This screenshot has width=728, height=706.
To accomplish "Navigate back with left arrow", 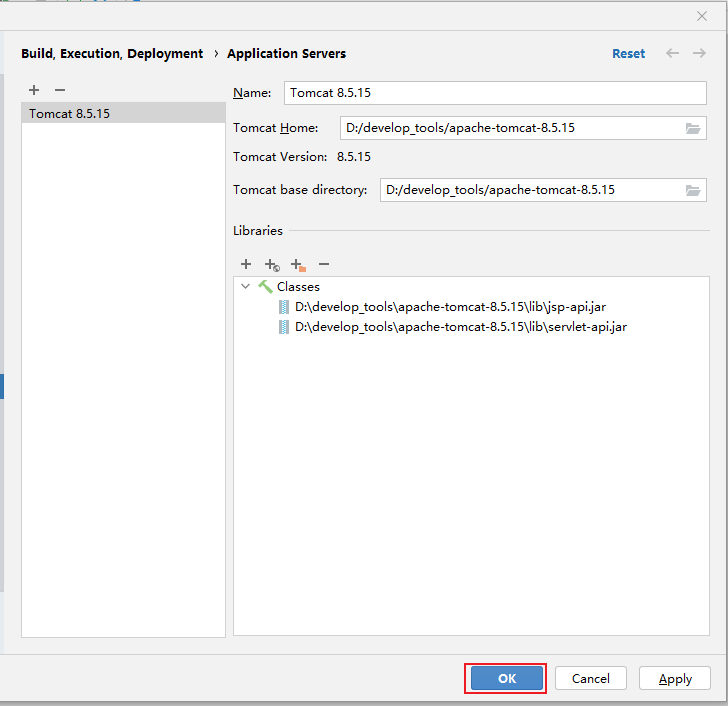I will coord(672,53).
